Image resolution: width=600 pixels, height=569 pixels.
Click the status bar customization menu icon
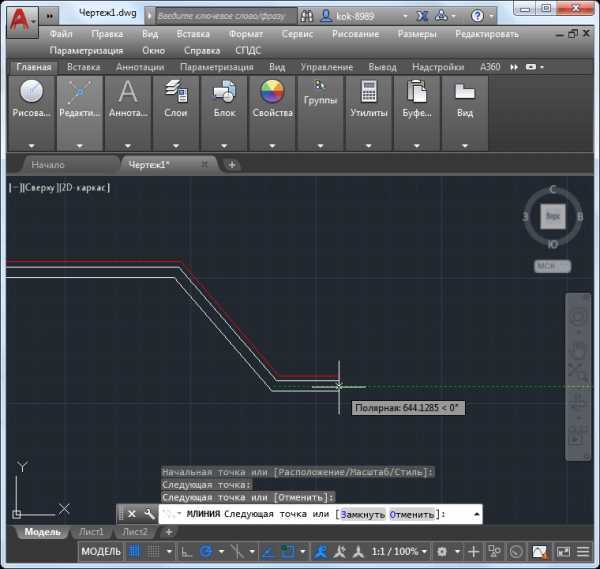click(583, 551)
